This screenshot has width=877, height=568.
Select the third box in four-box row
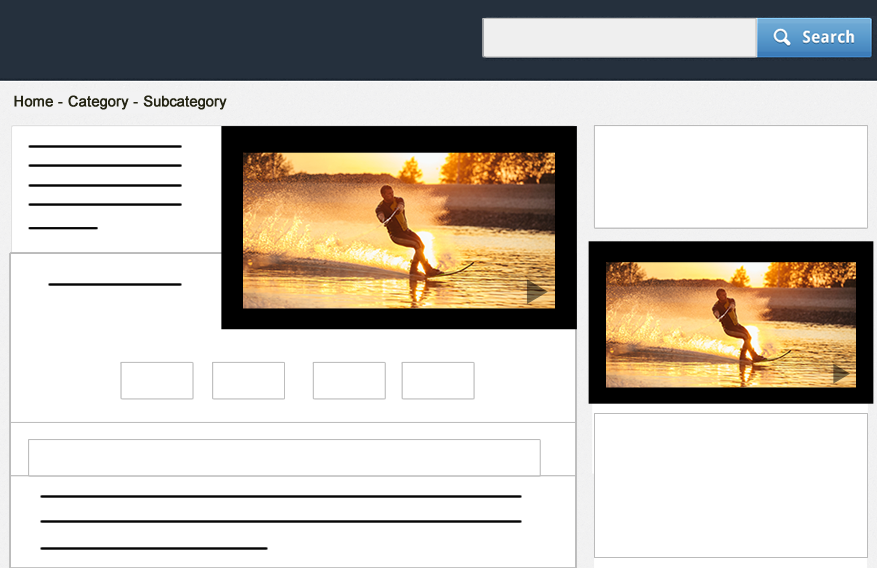[349, 381]
